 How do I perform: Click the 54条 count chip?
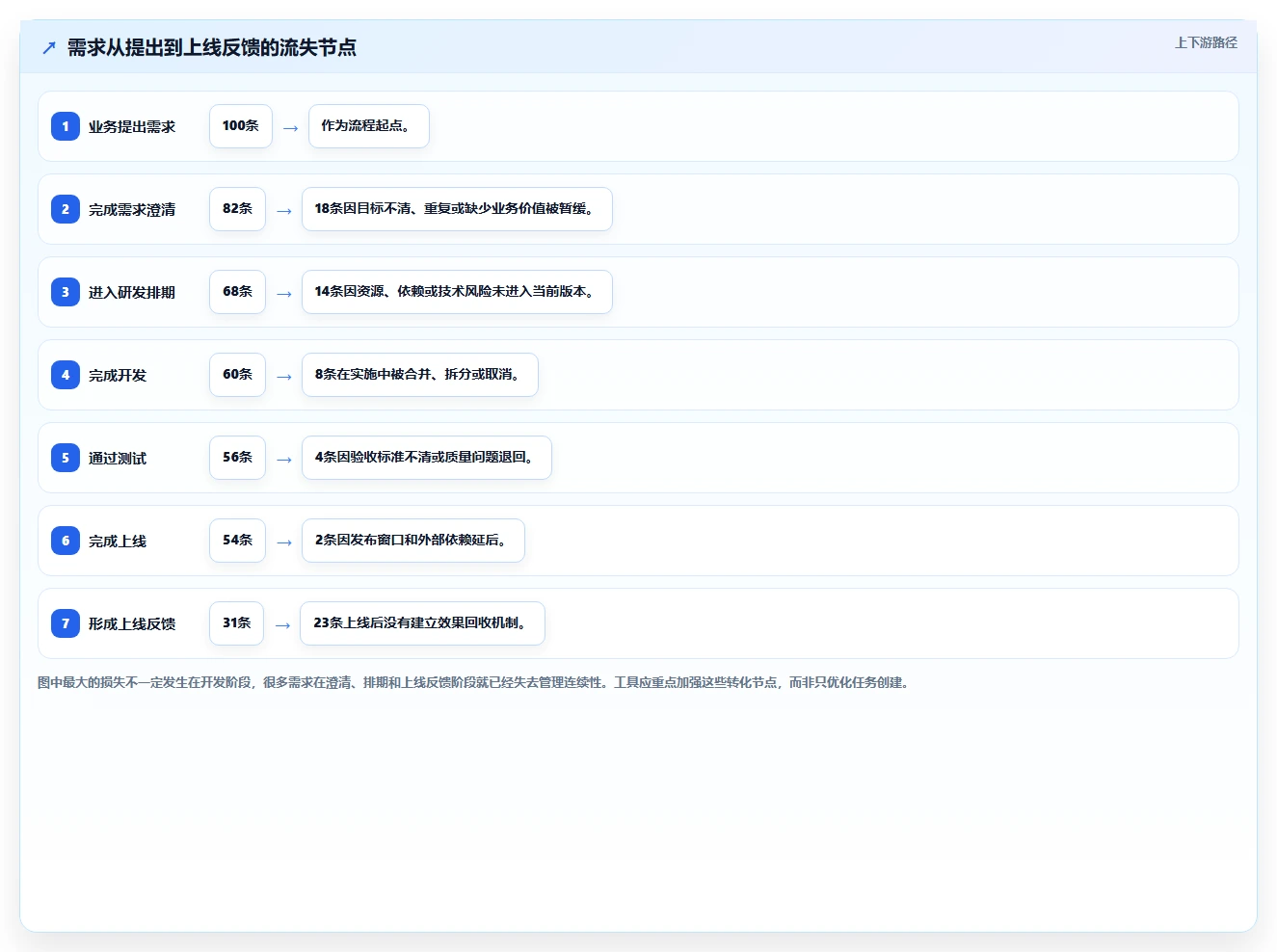(x=237, y=541)
